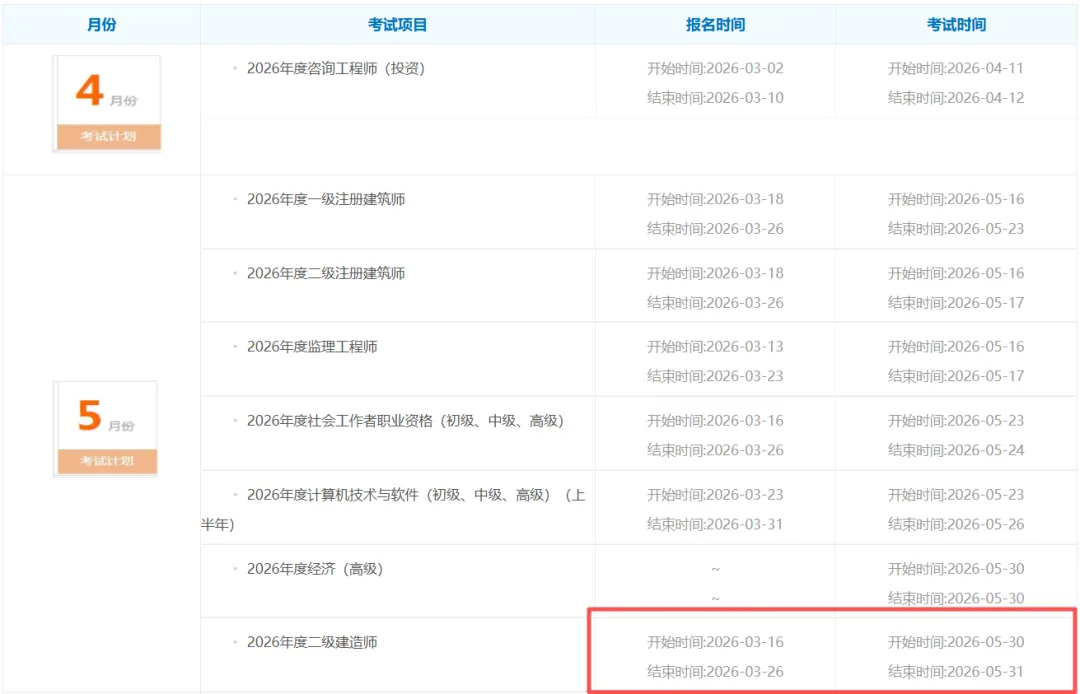Click the bullet before 2026年度监理工程师
The image size is (1080, 694).
(x=236, y=346)
